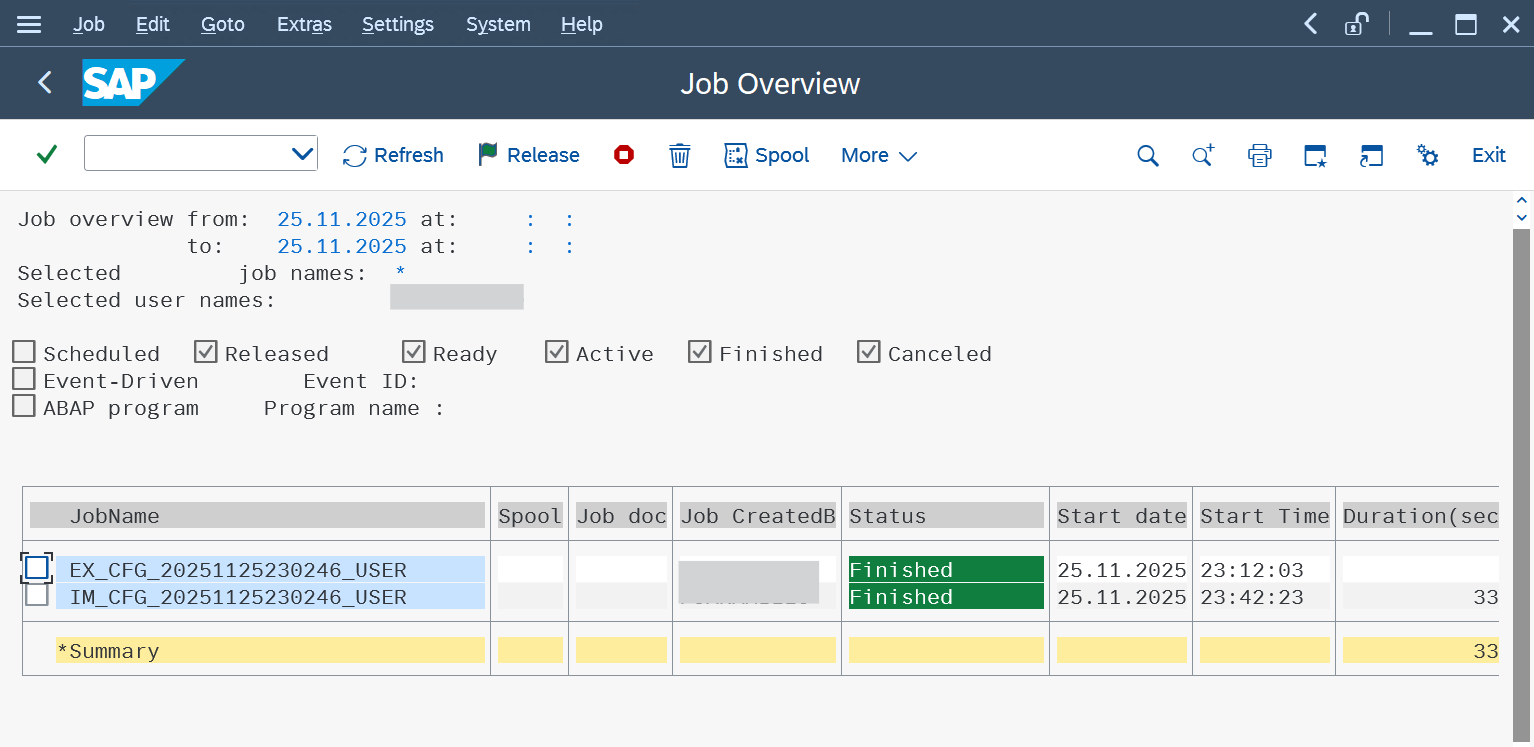1534x747 pixels.
Task: Click the Find Next magnifier-plus icon
Action: click(1203, 155)
